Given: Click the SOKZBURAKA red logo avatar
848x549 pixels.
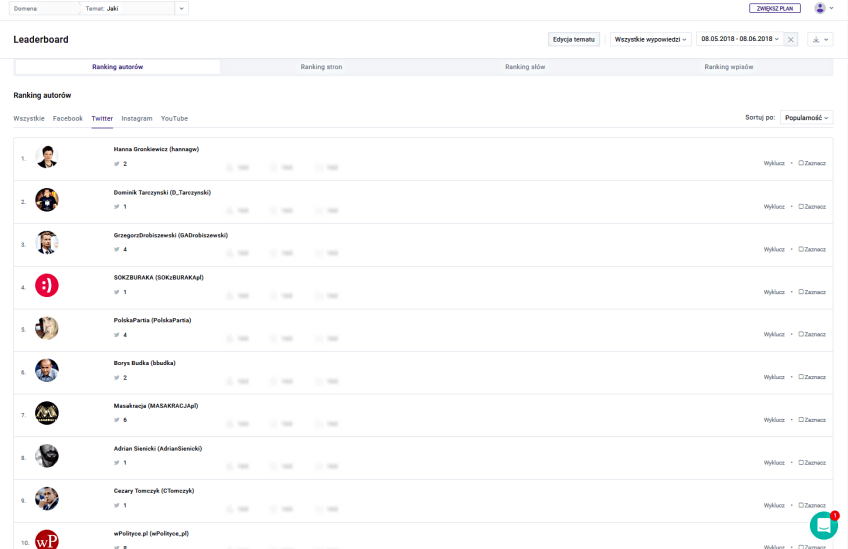Looking at the screenshot, I should [x=47, y=286].
